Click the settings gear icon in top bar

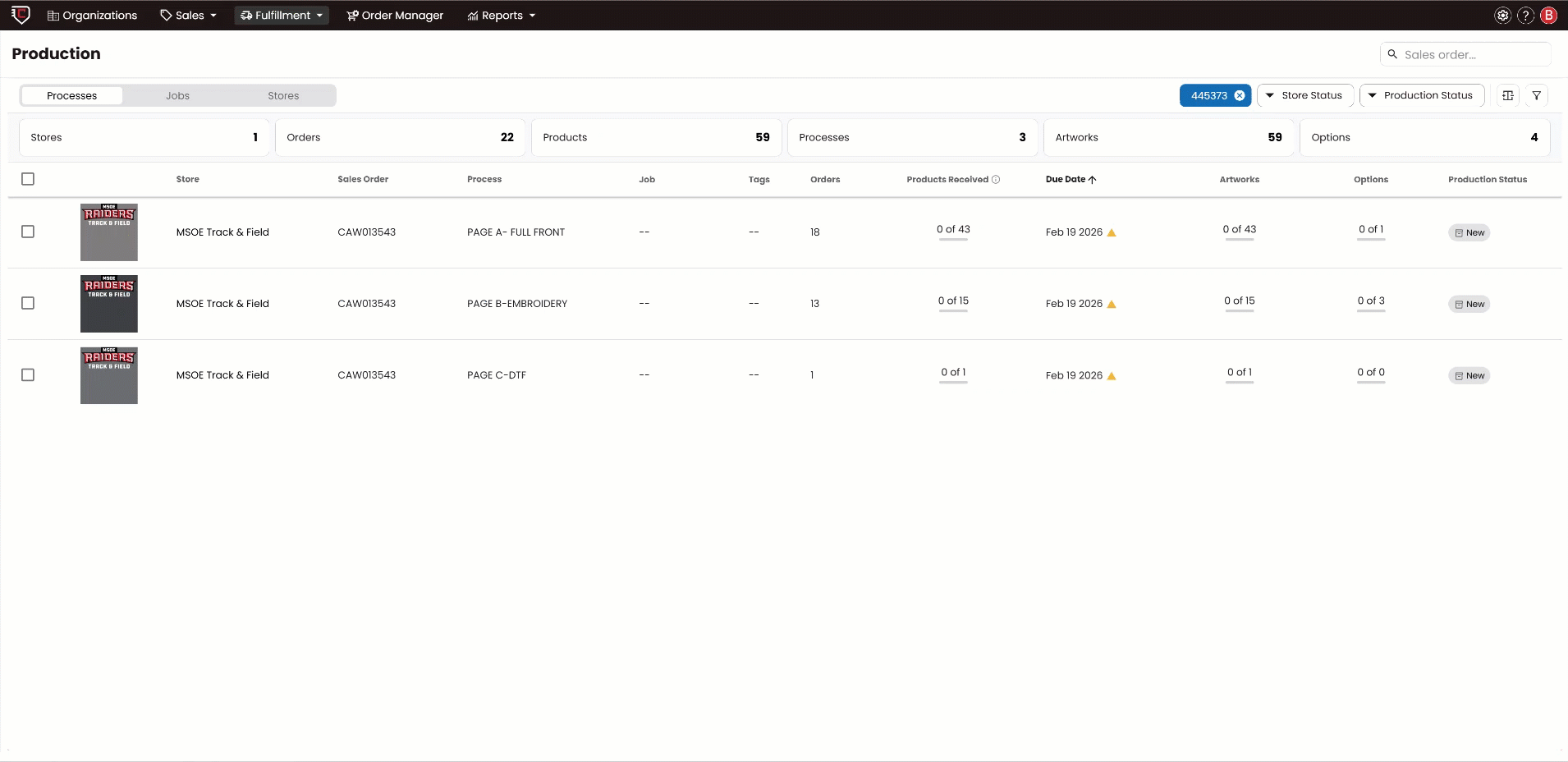tap(1502, 16)
